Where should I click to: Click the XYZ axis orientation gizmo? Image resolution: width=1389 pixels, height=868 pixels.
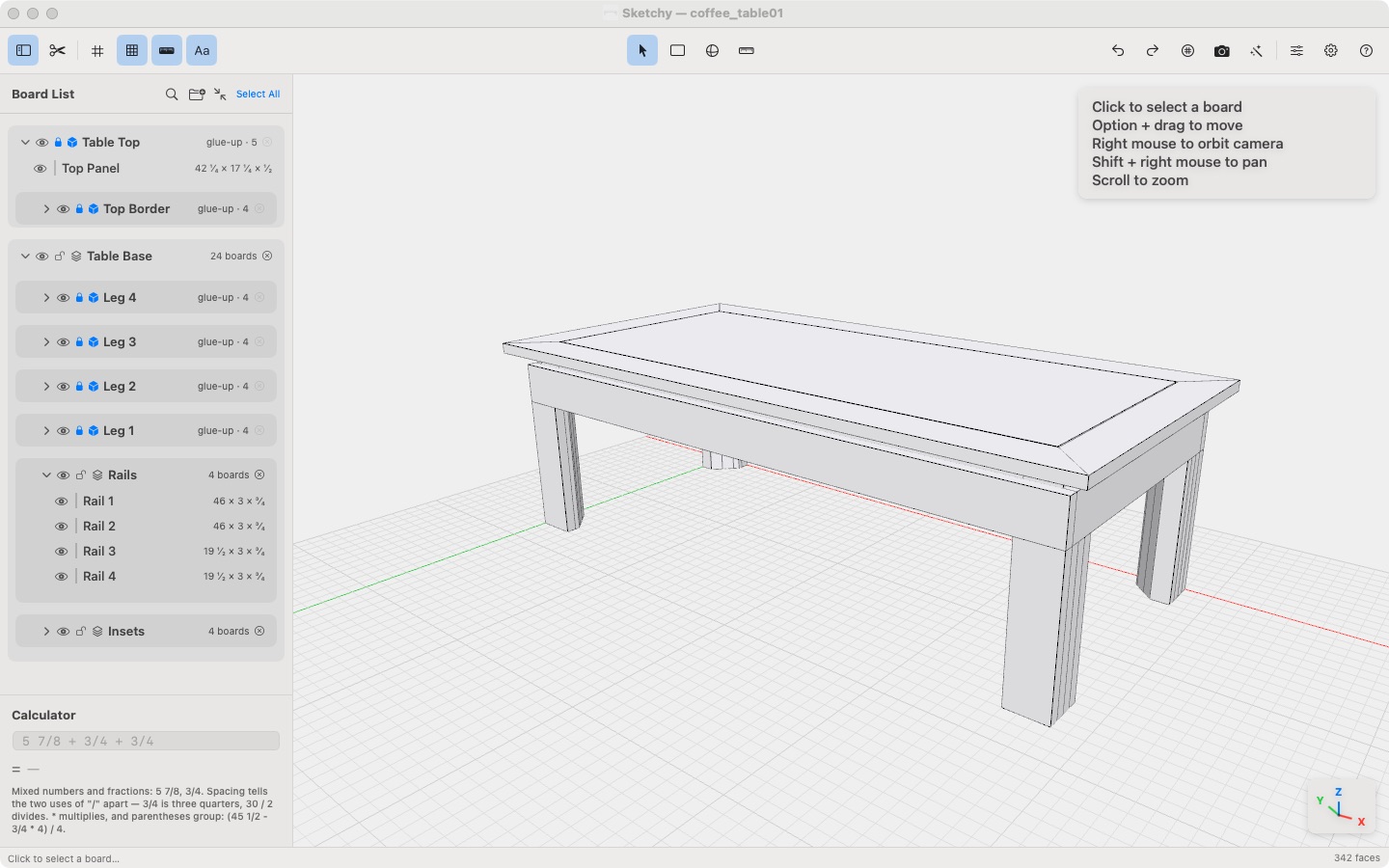1341,806
